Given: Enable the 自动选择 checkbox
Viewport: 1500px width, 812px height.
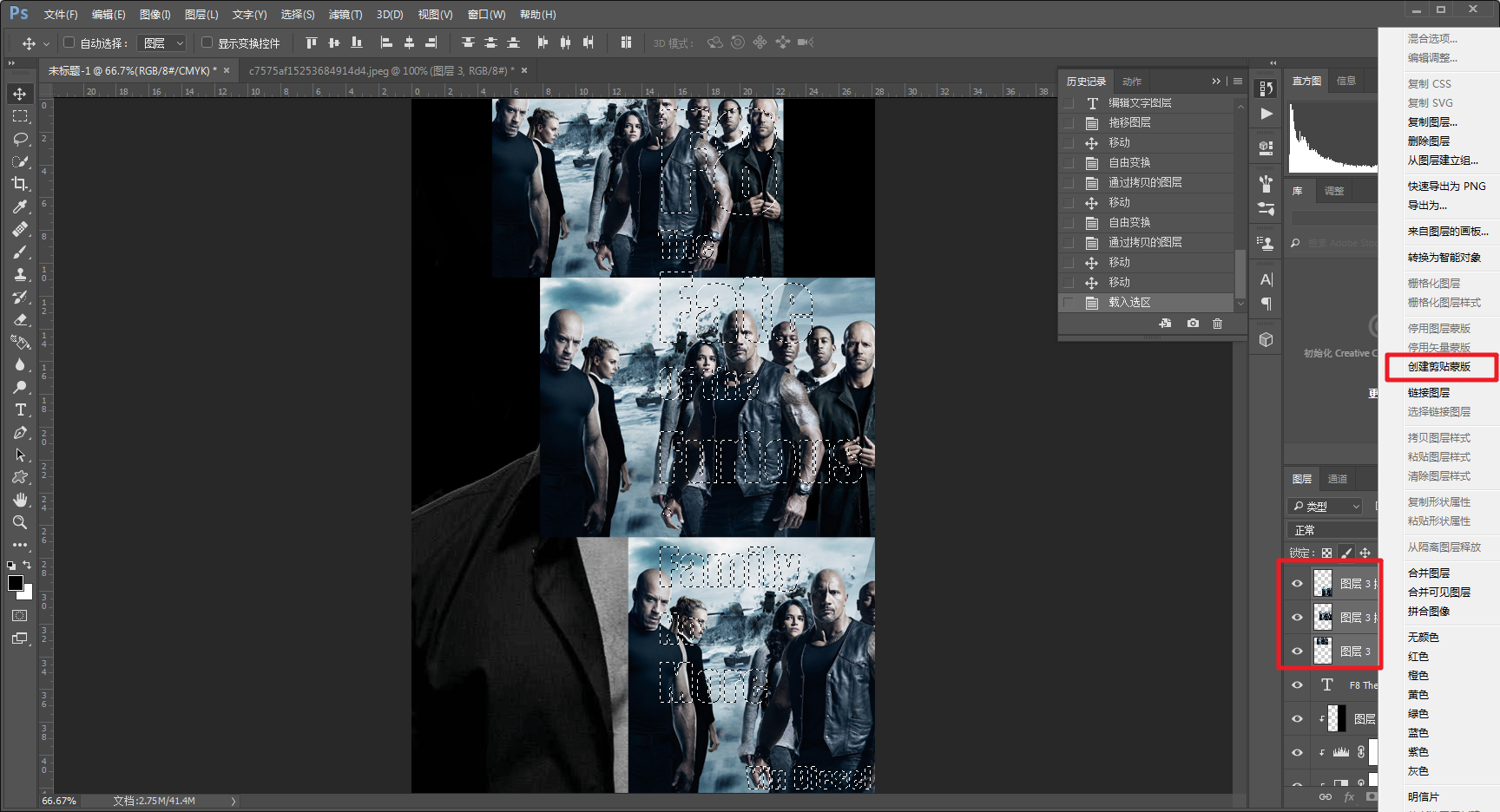Looking at the screenshot, I should point(69,42).
